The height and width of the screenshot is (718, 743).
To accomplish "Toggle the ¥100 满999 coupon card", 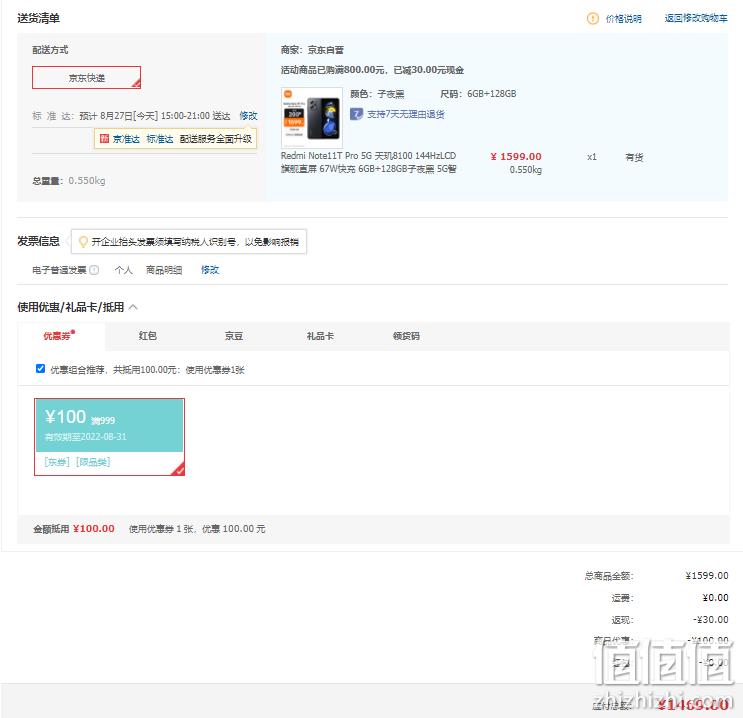I will coord(109,436).
